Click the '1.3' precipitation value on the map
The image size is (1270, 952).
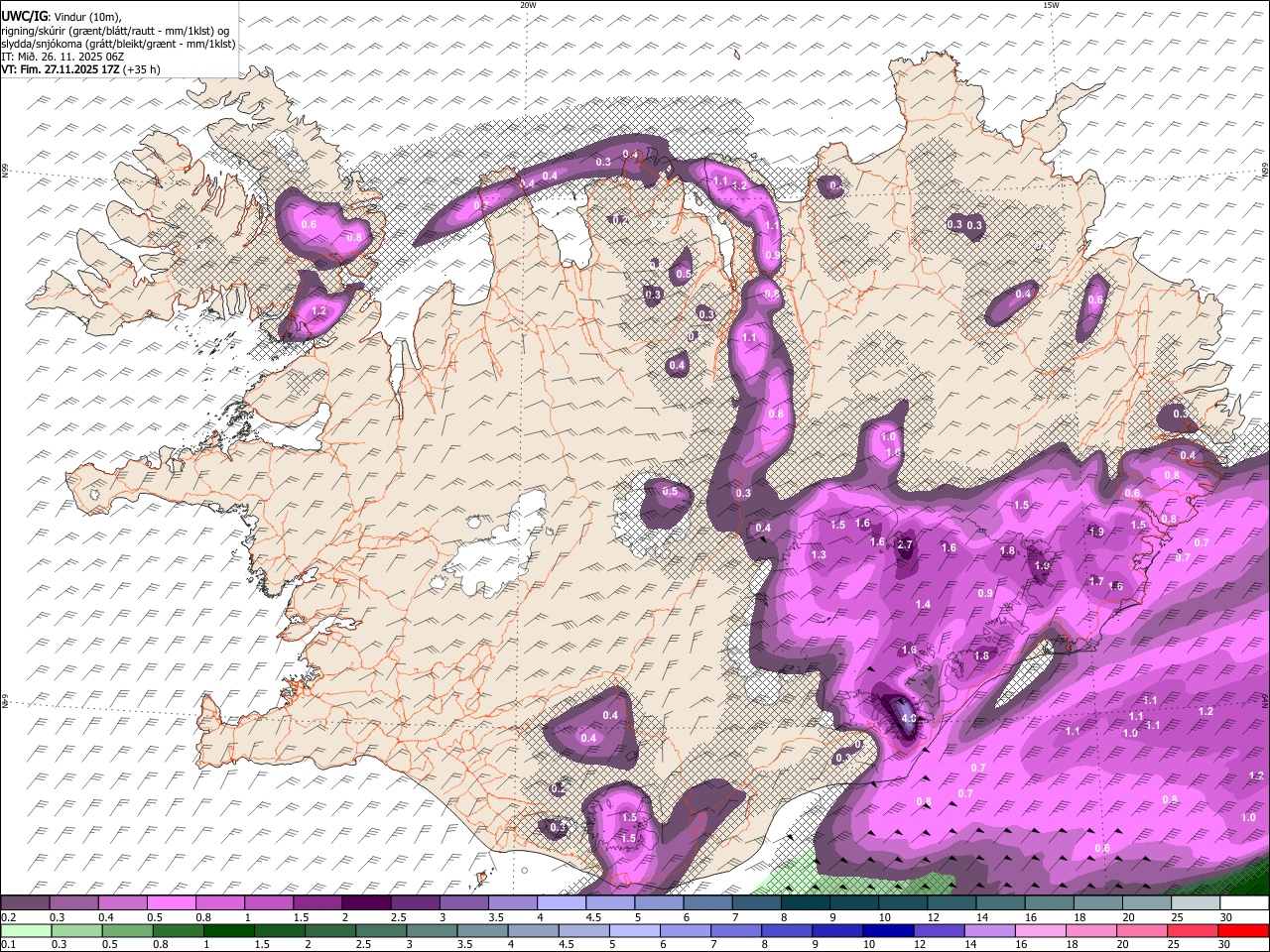tap(819, 554)
